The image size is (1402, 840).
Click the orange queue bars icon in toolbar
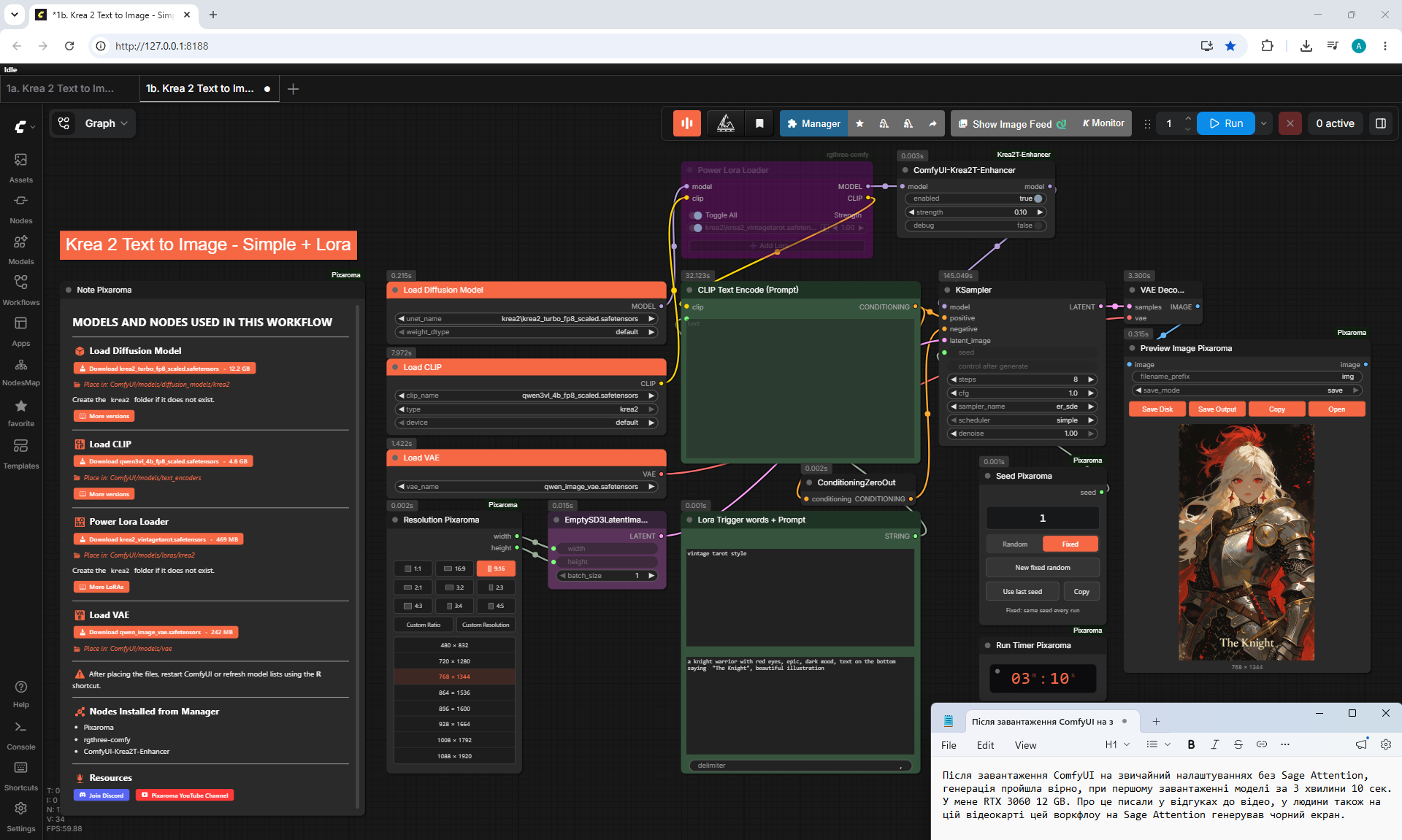686,123
